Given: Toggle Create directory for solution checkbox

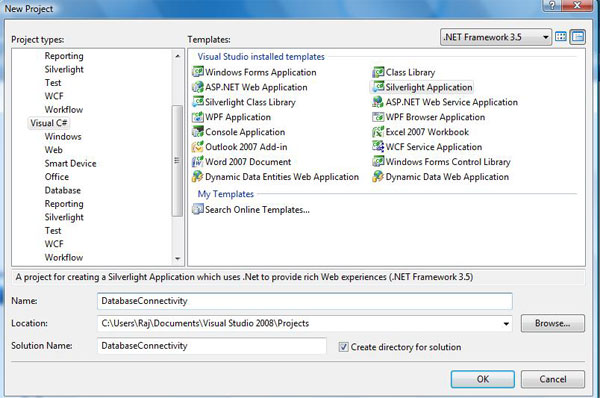Looking at the screenshot, I should [343, 347].
